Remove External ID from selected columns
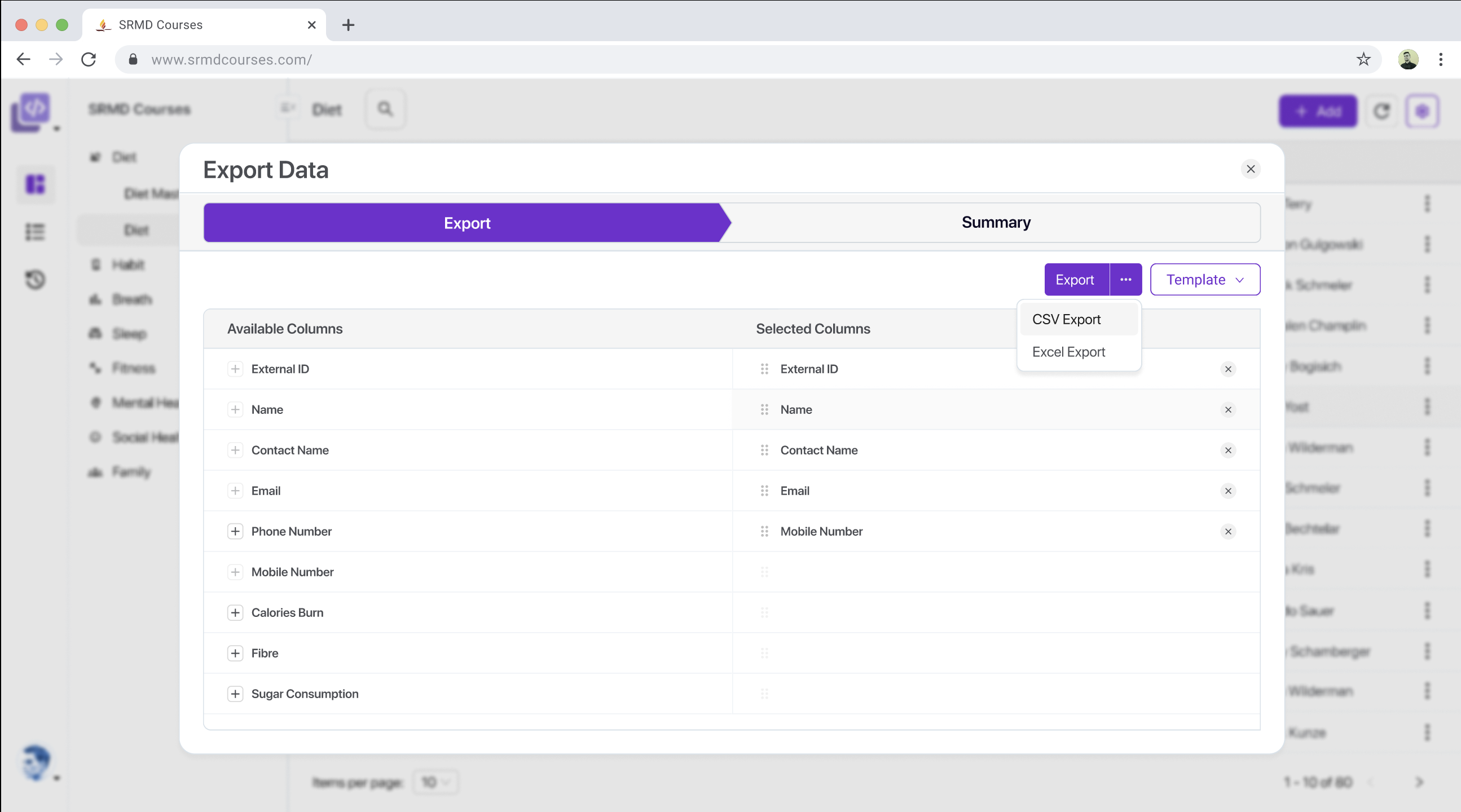This screenshot has width=1461, height=812. click(x=1228, y=369)
